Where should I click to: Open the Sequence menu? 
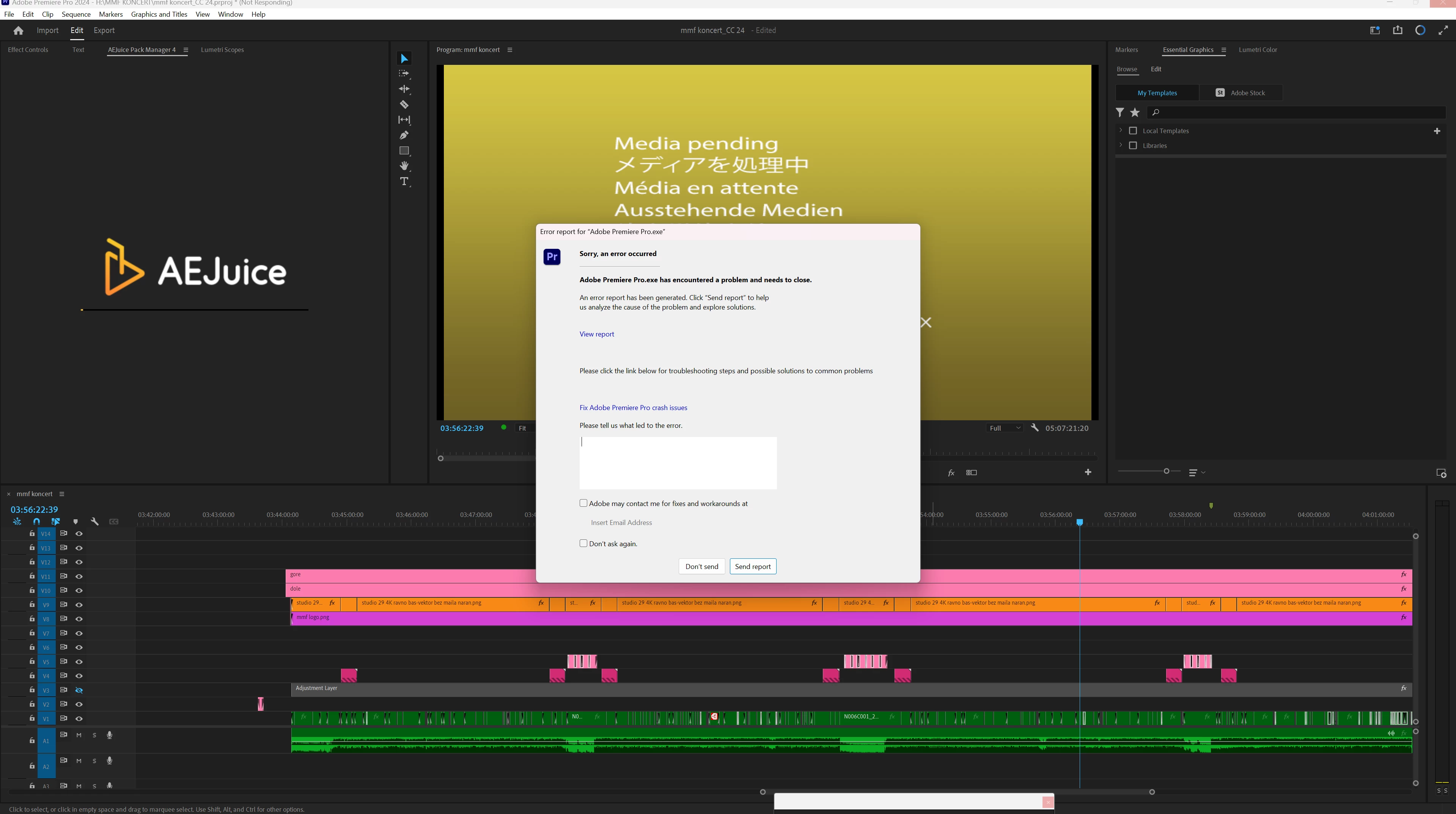76,14
